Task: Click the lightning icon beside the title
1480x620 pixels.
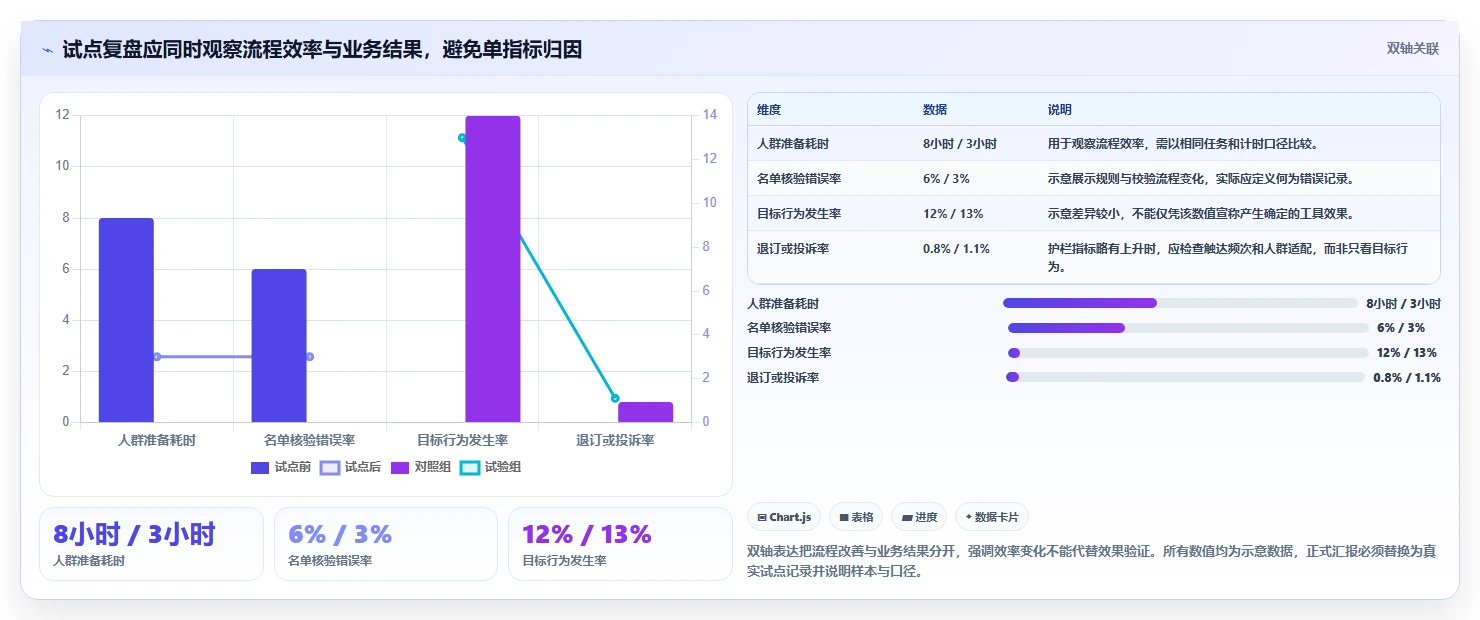Action: [48, 50]
